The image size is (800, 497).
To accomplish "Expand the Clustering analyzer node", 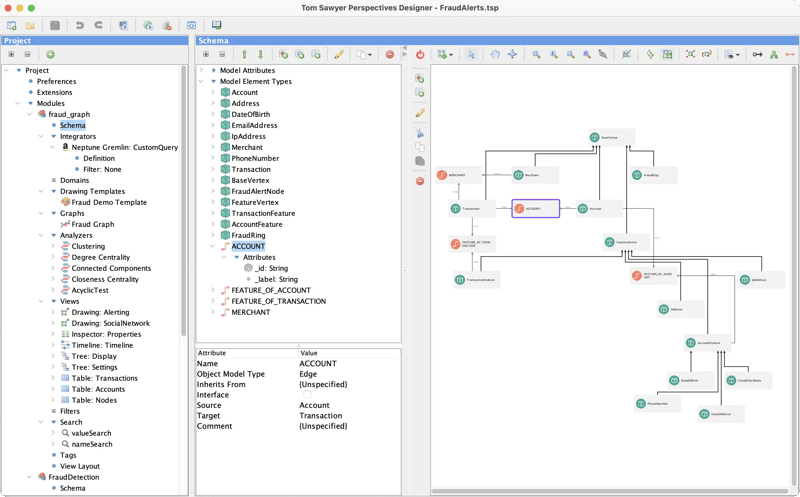I will 53,246.
